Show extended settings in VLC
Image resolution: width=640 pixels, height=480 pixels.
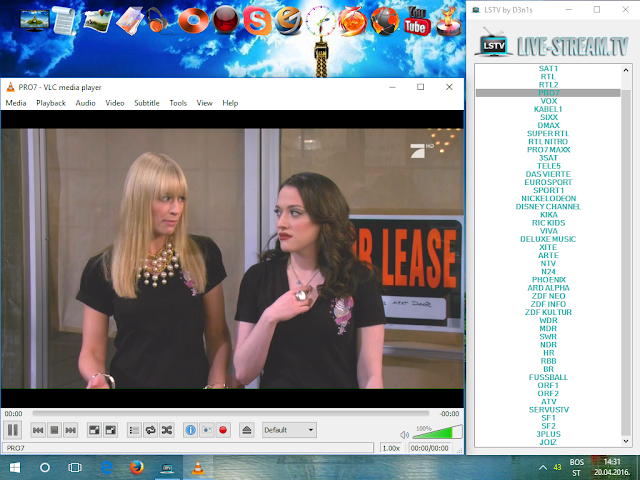[111, 430]
